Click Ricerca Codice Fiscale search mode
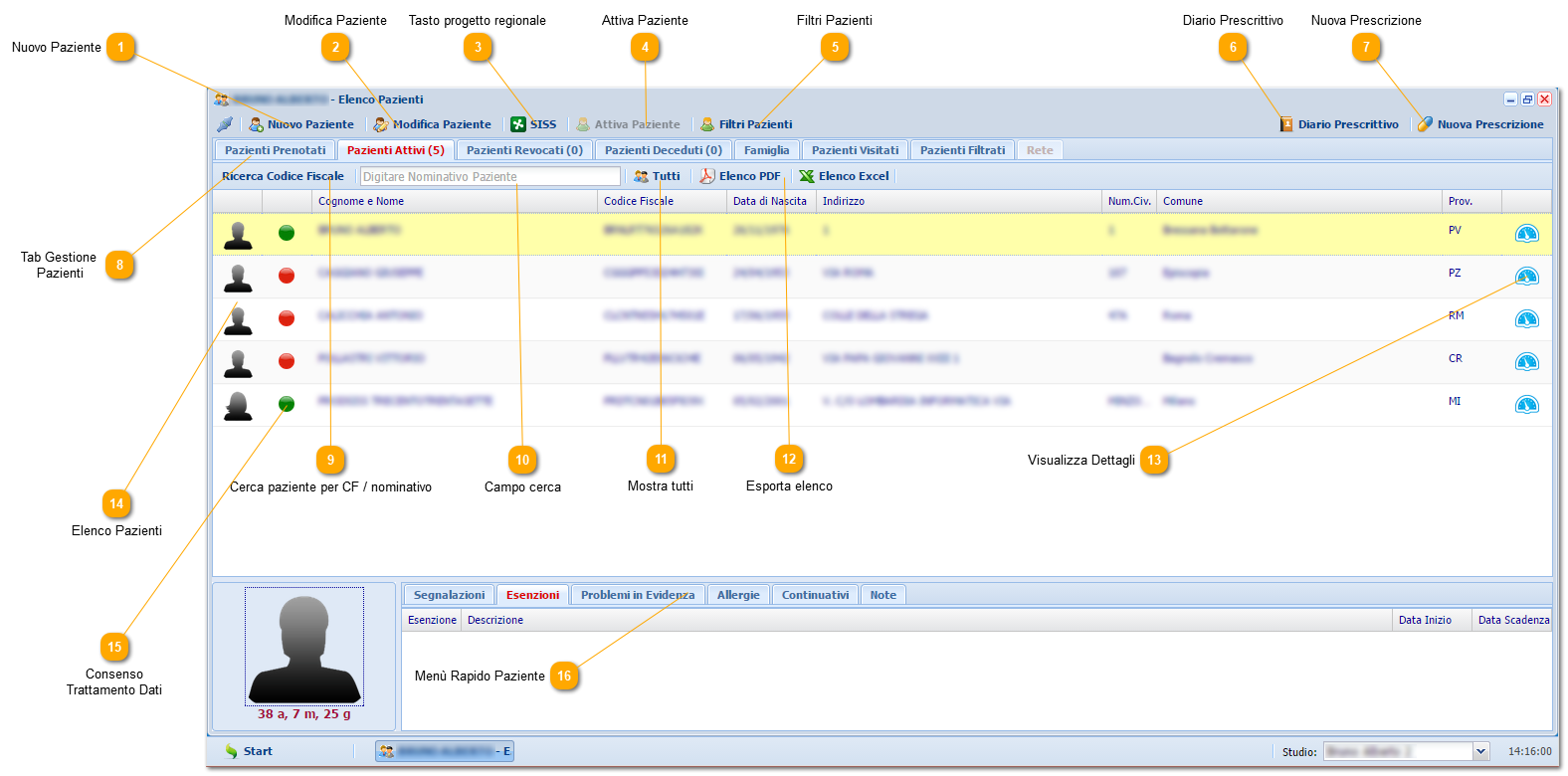Viewport: 1568px width, 776px height. pyautogui.click(x=283, y=176)
